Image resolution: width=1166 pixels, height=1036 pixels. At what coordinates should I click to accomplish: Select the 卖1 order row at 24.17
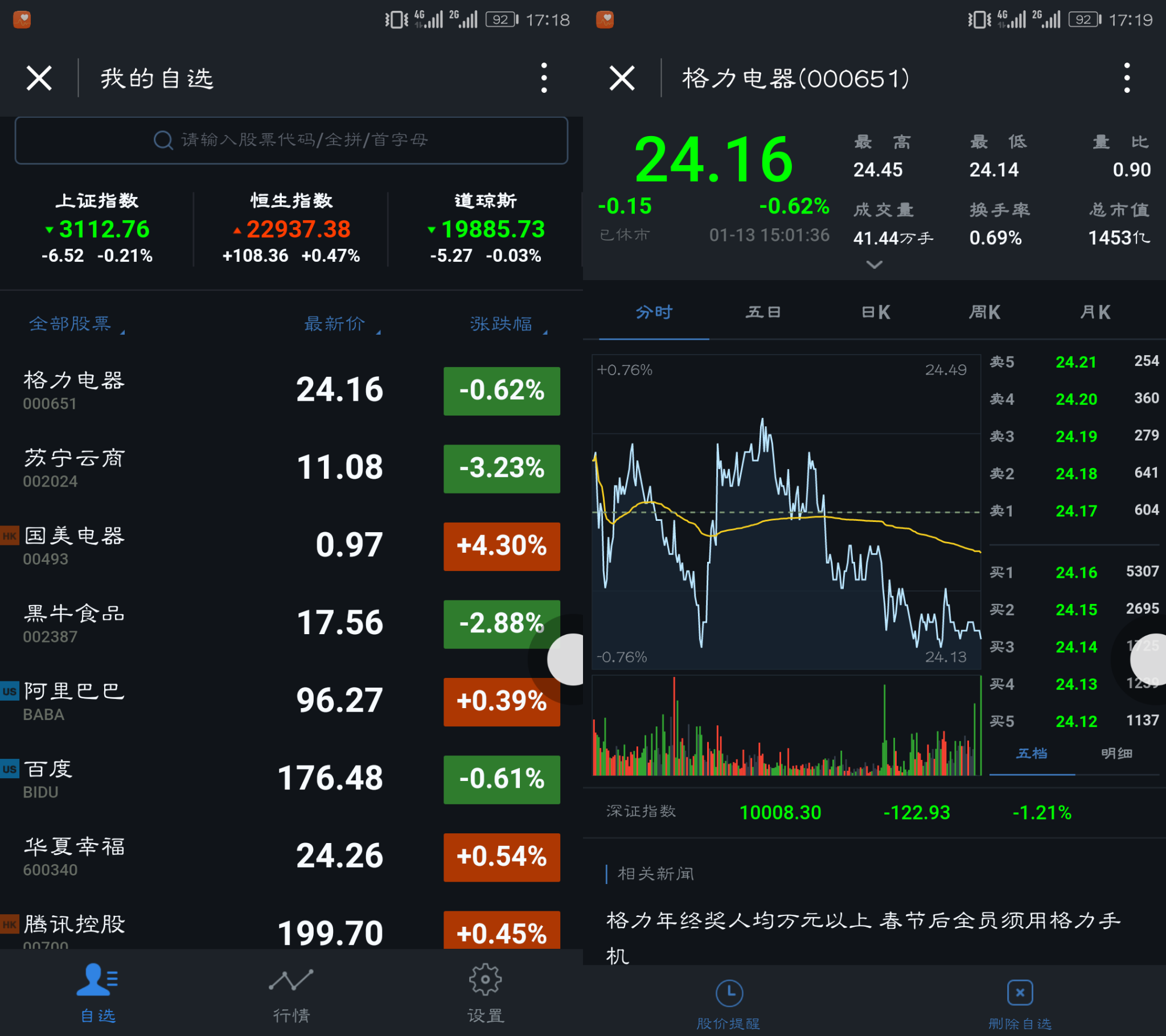(x=1074, y=511)
